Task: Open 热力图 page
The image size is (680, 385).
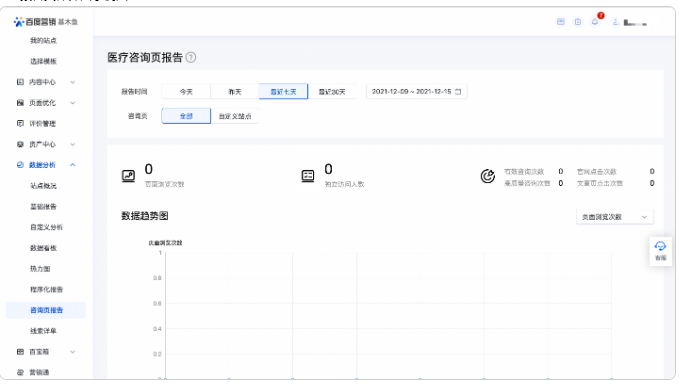Action: coord(40,269)
